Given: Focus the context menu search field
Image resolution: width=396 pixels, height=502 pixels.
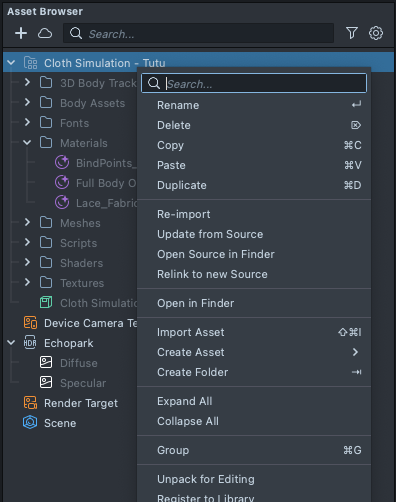Looking at the screenshot, I should (254, 83).
